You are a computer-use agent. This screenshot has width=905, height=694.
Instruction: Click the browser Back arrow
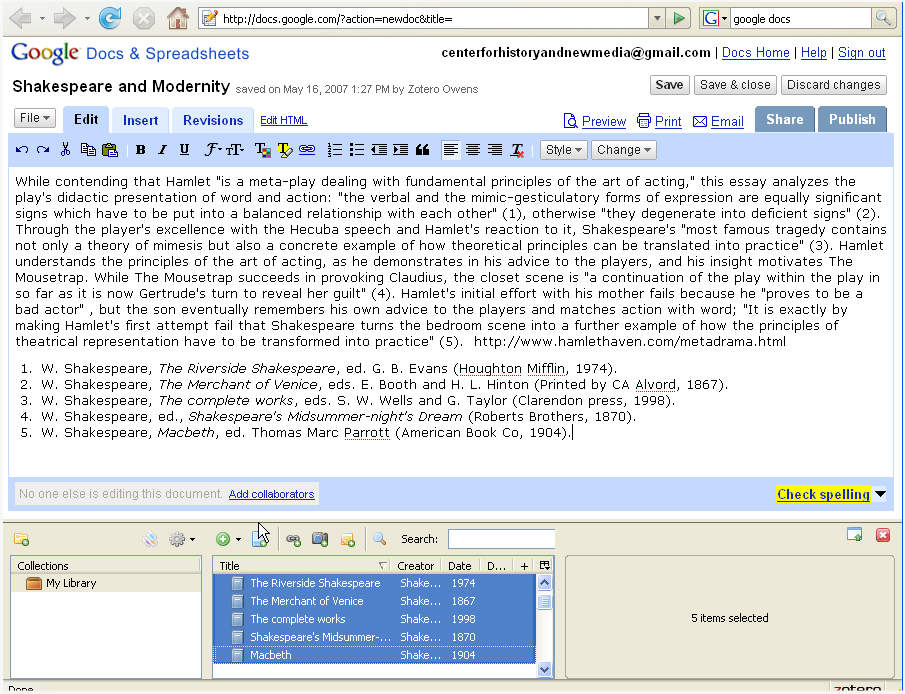[x=21, y=18]
